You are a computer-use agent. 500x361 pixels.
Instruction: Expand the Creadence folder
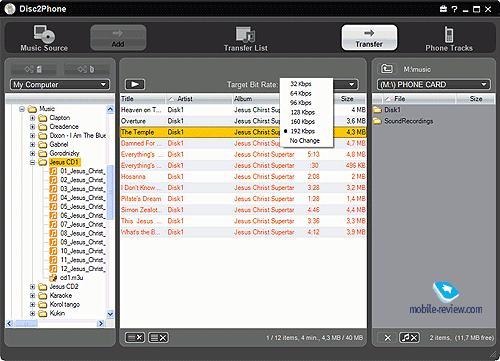tap(32, 127)
